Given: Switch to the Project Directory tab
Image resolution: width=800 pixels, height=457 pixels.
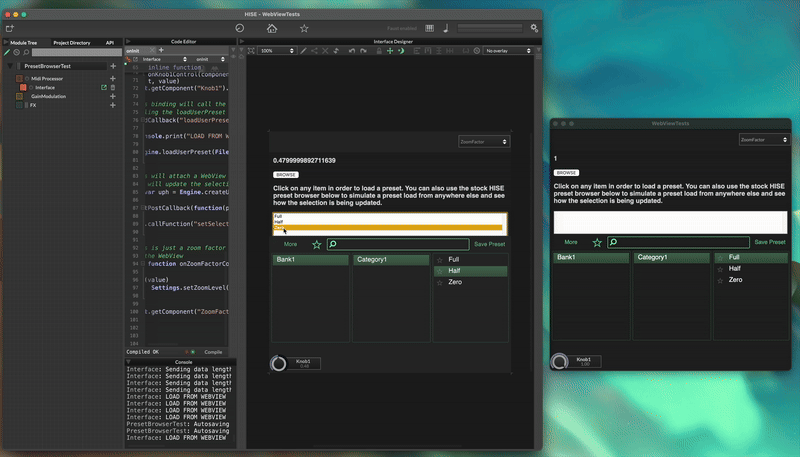Looking at the screenshot, I should coord(71,42).
